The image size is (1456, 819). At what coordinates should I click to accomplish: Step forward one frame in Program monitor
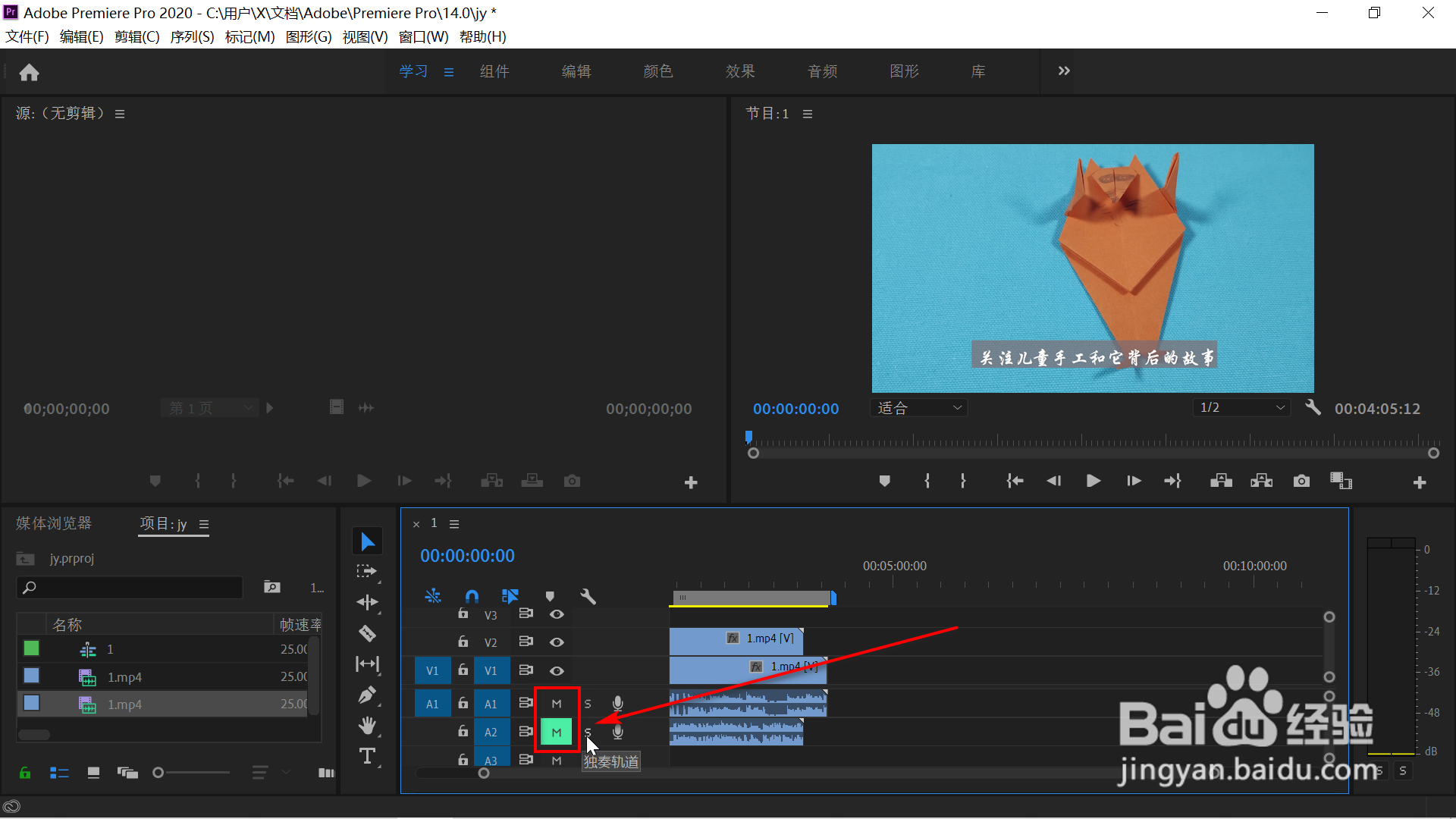click(x=1134, y=481)
